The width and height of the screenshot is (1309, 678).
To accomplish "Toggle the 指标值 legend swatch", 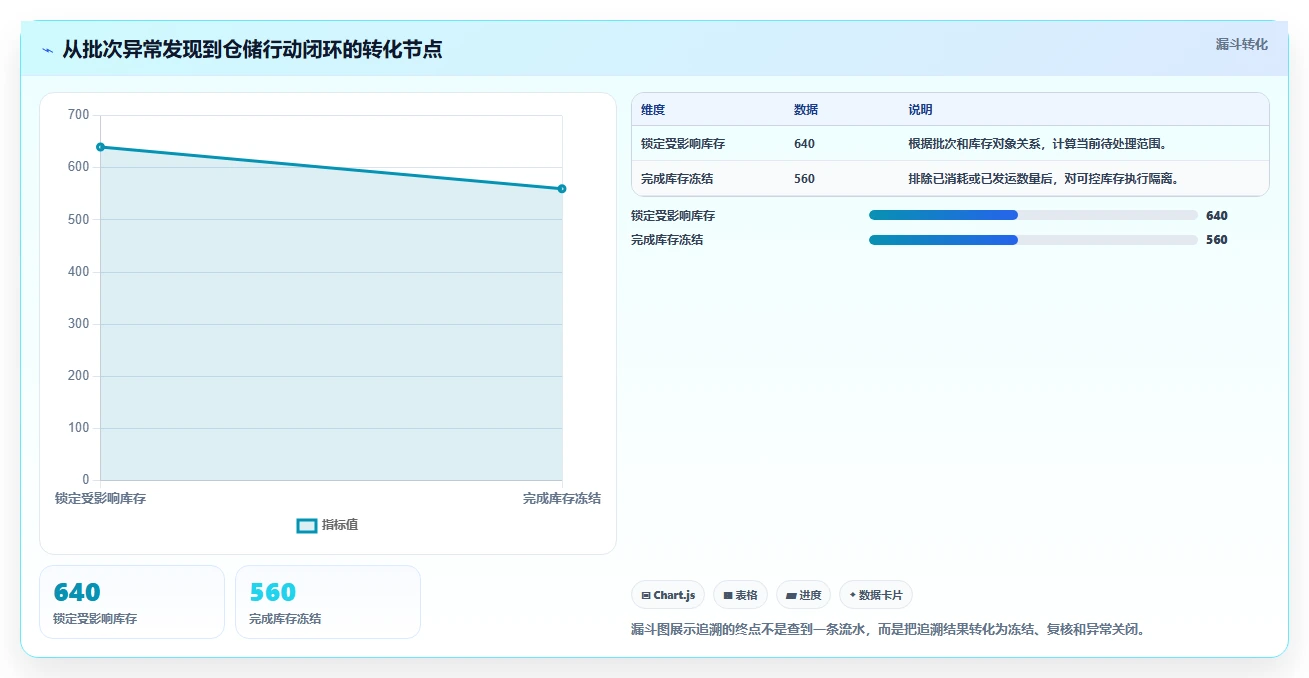I will point(307,526).
